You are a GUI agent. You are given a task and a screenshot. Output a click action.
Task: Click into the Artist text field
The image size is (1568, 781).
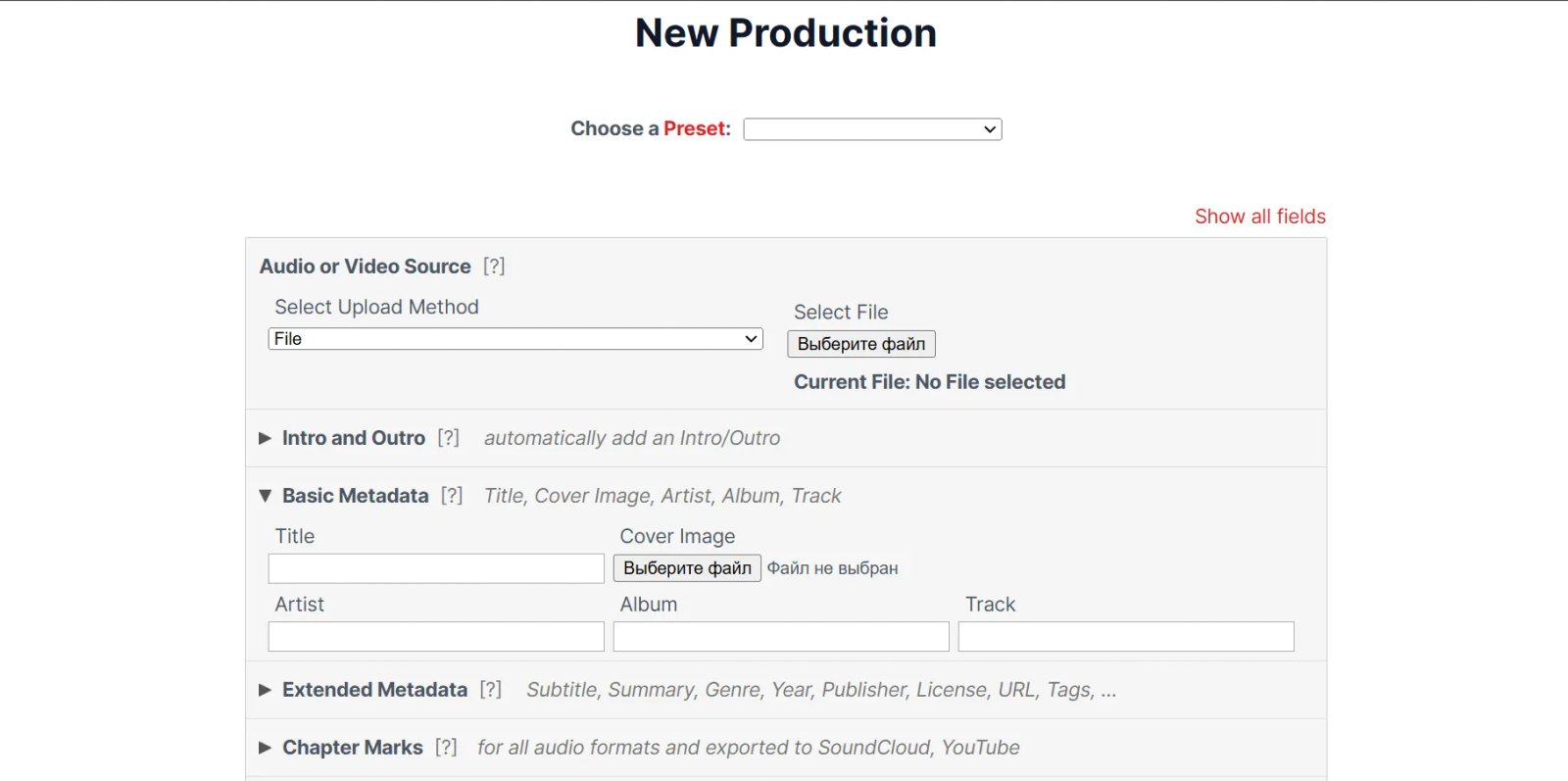[436, 637]
